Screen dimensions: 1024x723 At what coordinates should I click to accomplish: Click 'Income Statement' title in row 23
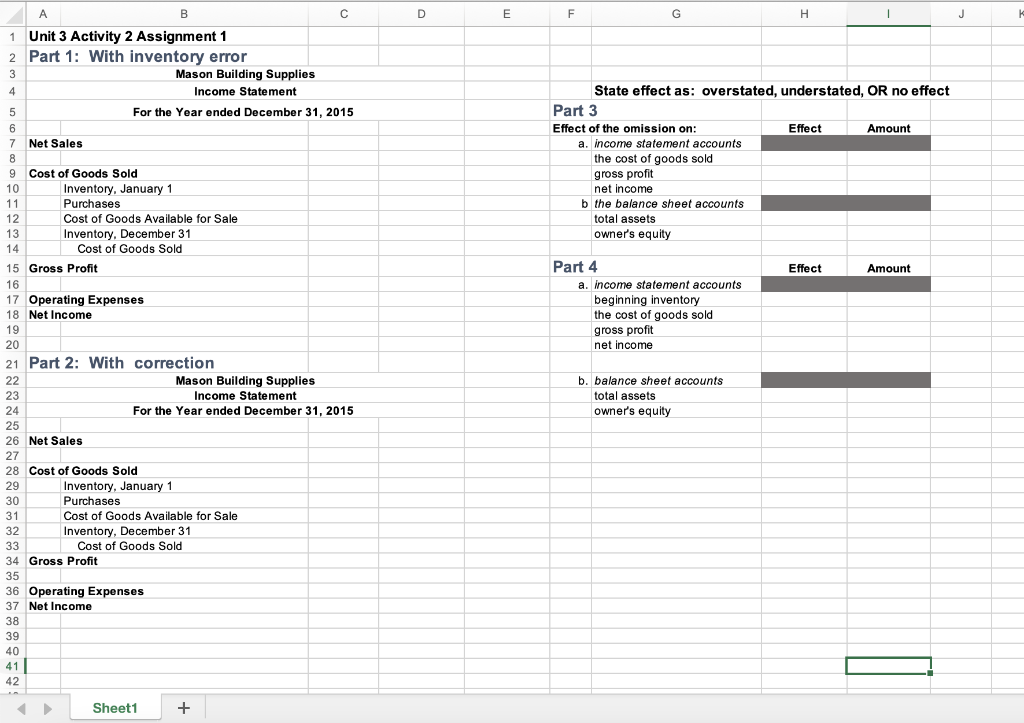pyautogui.click(x=245, y=396)
